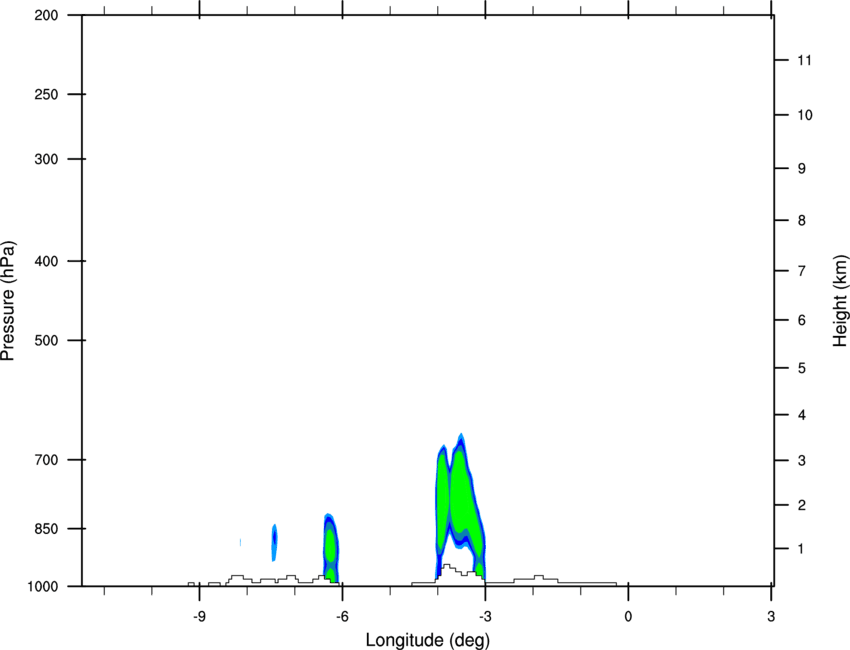Click the 5 km height label
This screenshot has width=850, height=650.
[x=802, y=368]
